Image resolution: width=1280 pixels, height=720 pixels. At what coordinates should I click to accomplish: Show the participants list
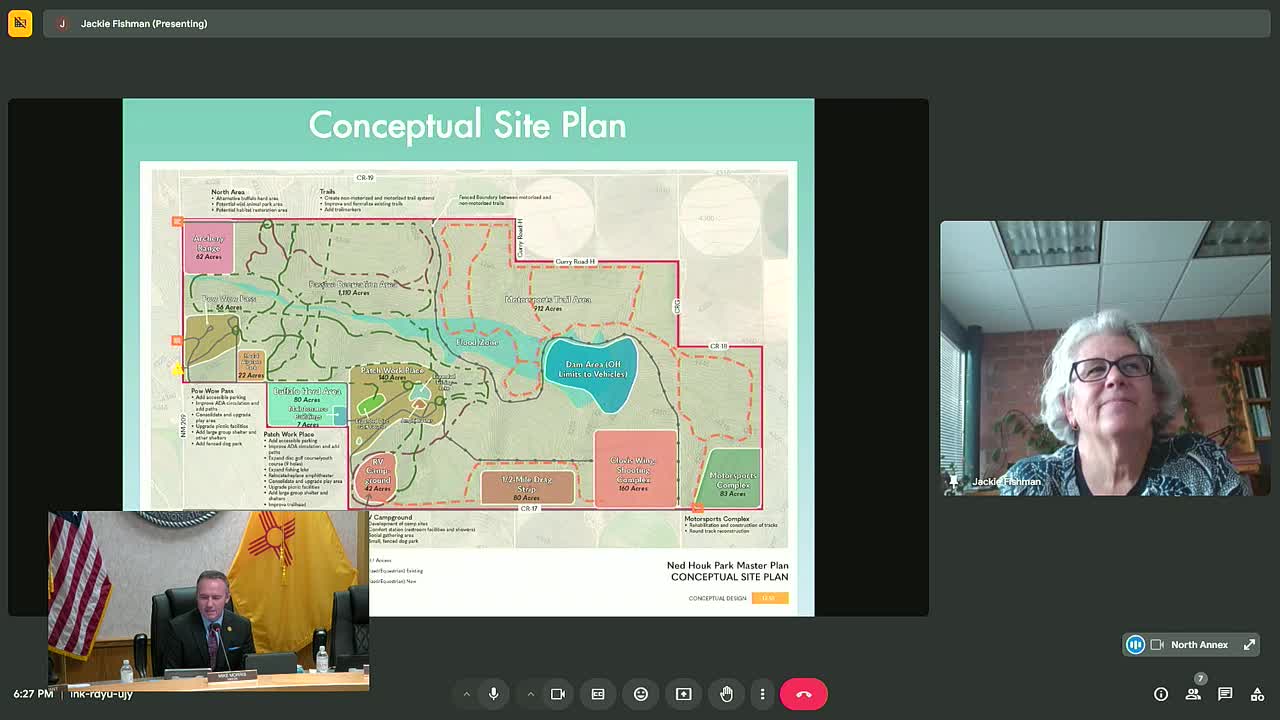click(1193, 693)
